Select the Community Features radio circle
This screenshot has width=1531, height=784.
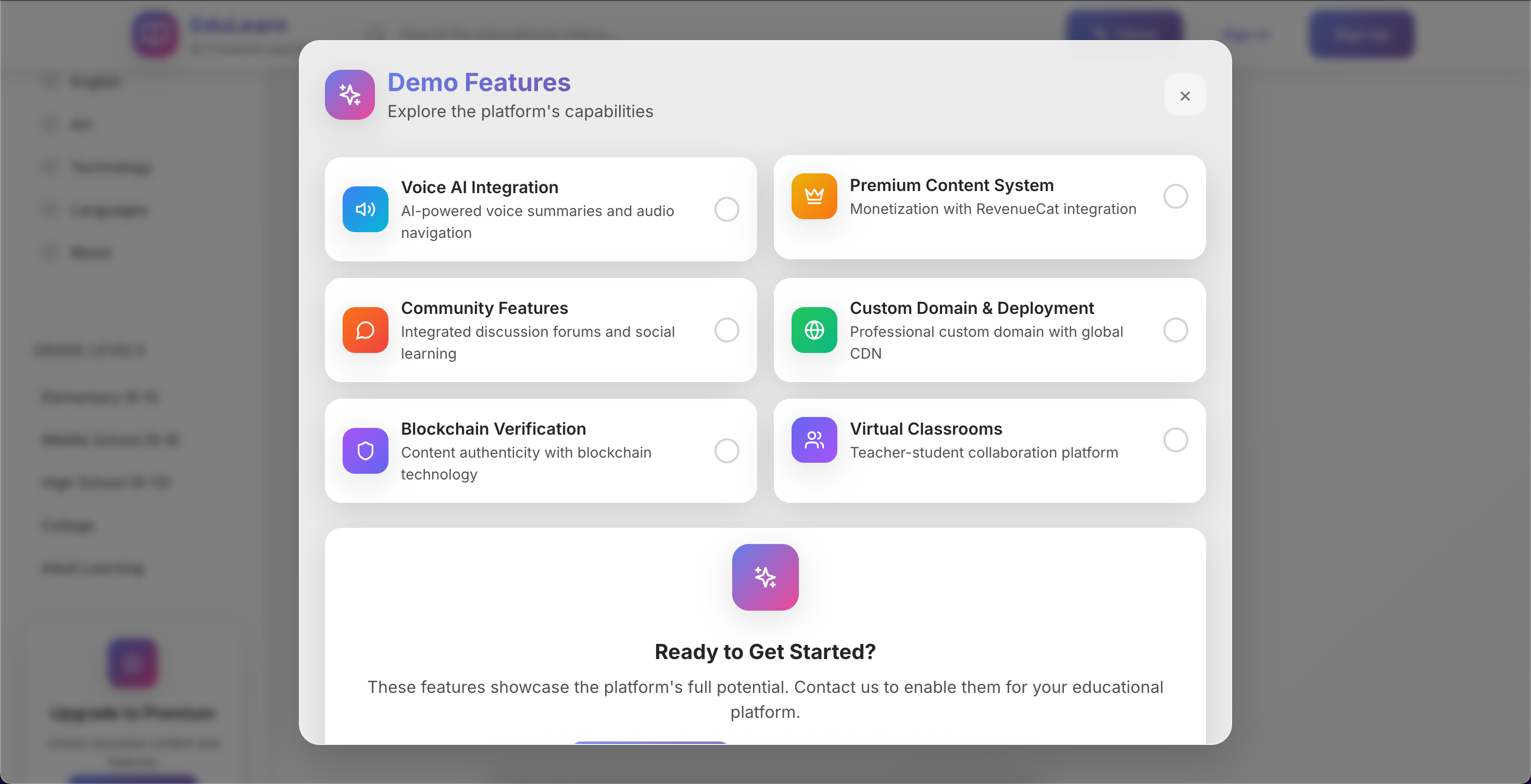pos(726,330)
